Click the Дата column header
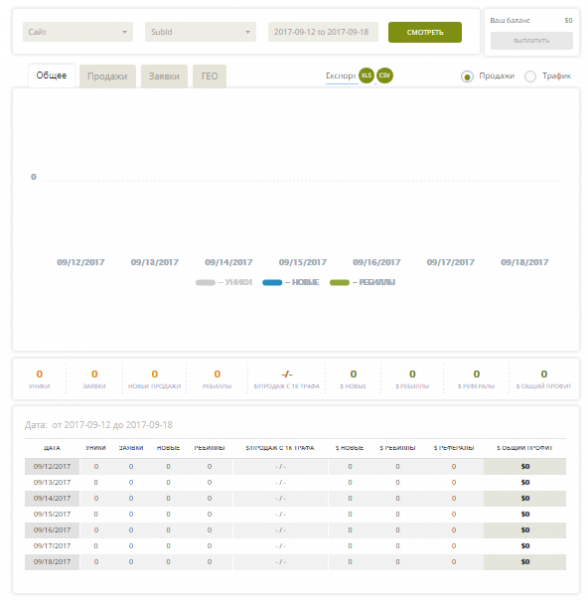The width and height of the screenshot is (588, 600). coord(52,448)
